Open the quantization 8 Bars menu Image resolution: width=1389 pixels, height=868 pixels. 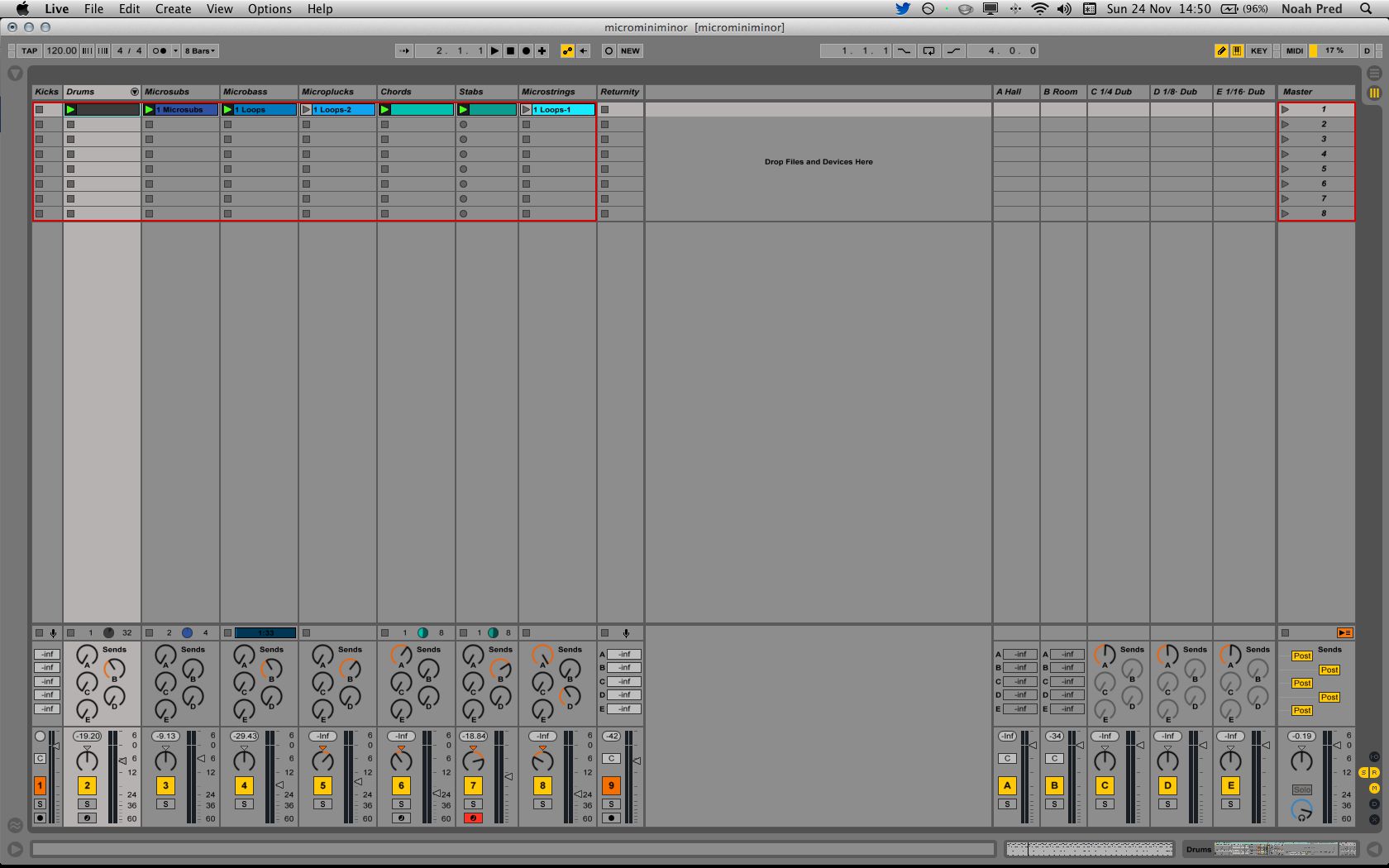pyautogui.click(x=200, y=50)
